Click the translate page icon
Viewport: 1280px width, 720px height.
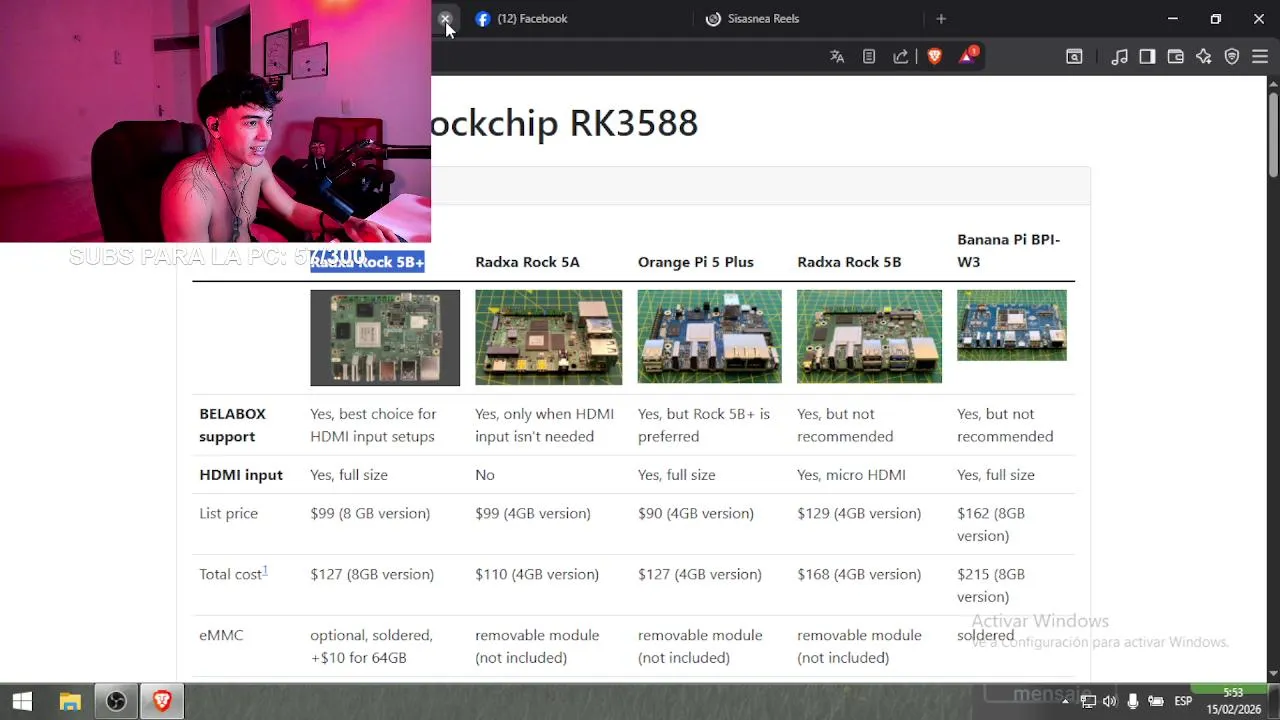pos(837,57)
